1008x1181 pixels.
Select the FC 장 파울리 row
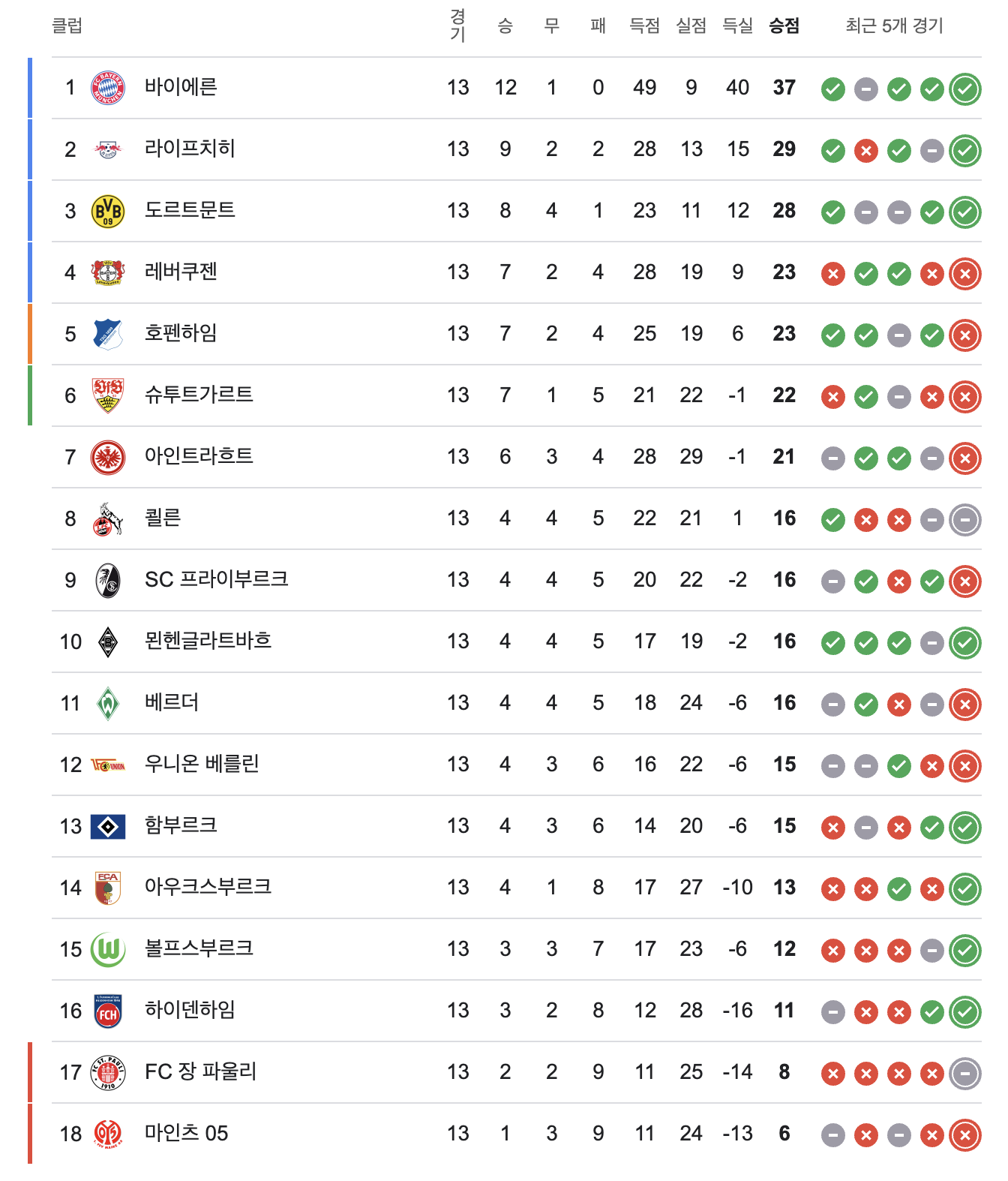pos(200,1071)
